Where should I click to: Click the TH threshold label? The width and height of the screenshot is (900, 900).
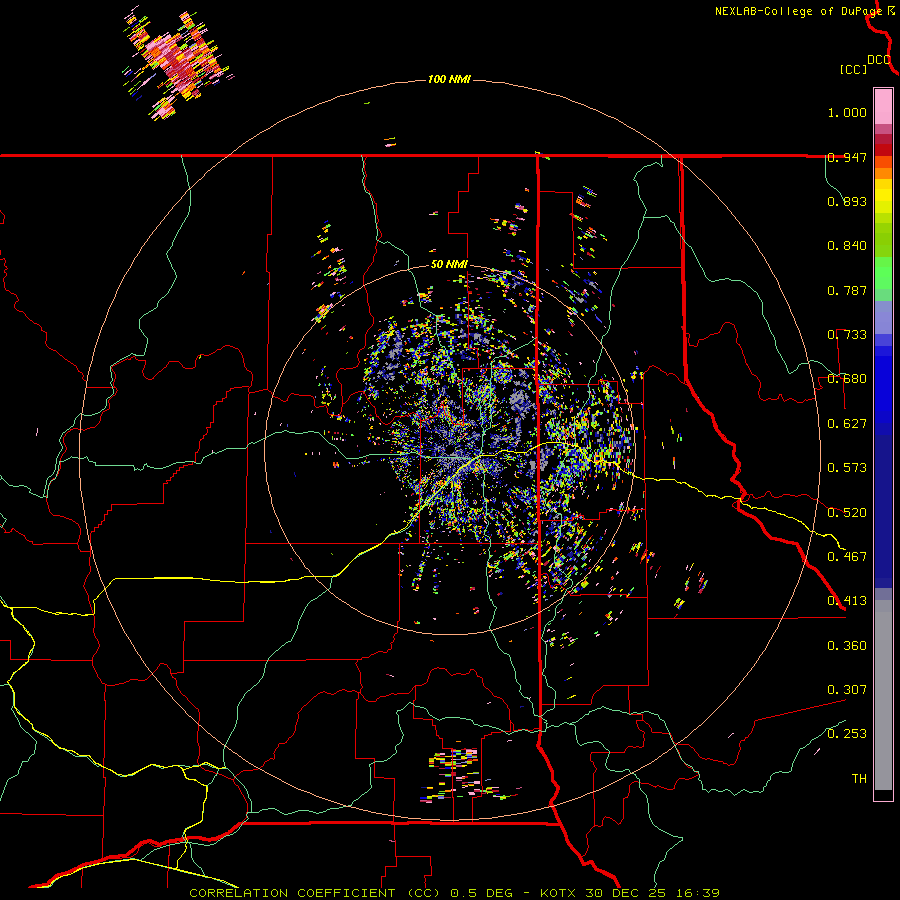[859, 779]
